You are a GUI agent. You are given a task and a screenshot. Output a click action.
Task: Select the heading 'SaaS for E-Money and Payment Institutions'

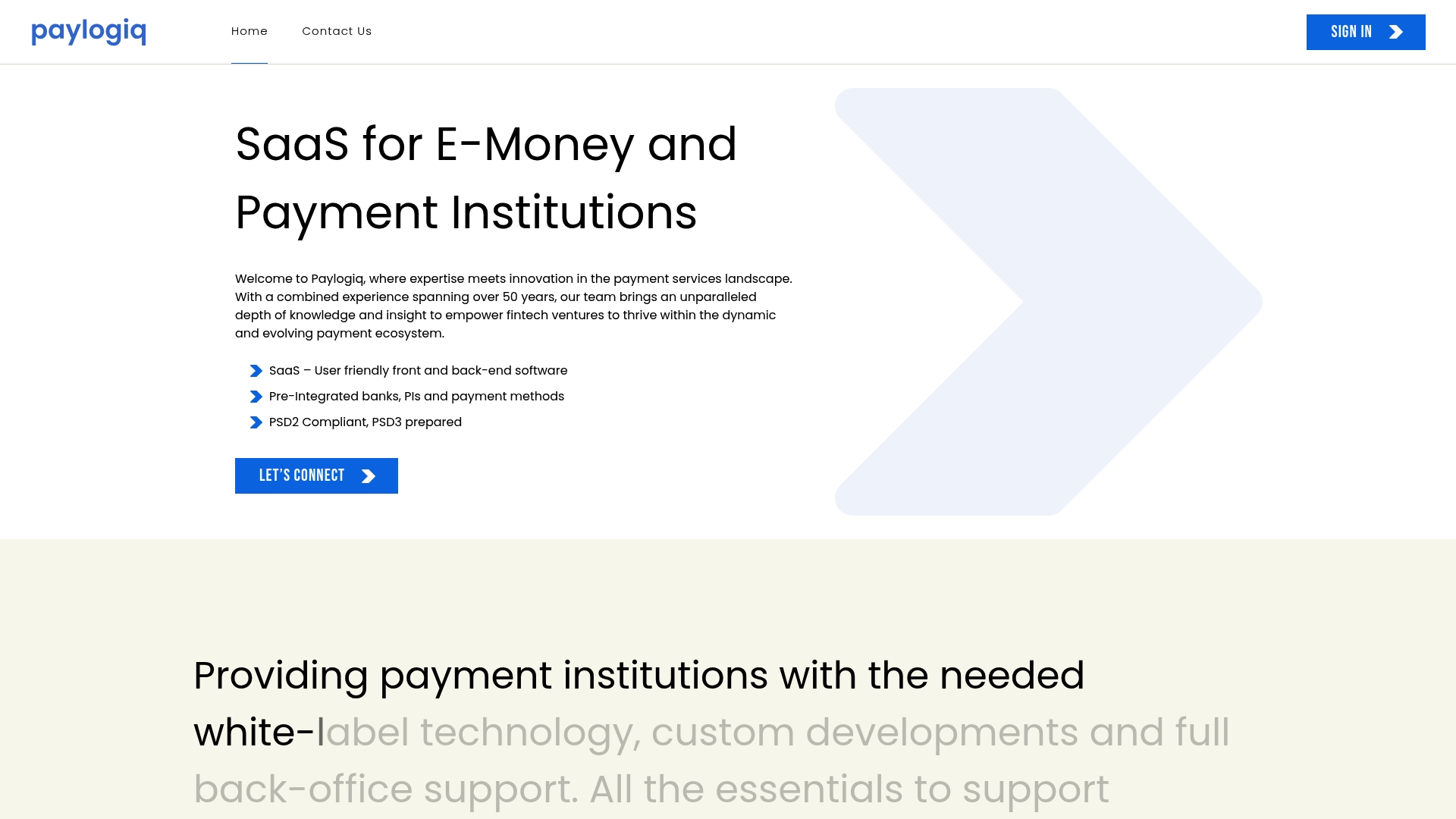pyautogui.click(x=486, y=178)
